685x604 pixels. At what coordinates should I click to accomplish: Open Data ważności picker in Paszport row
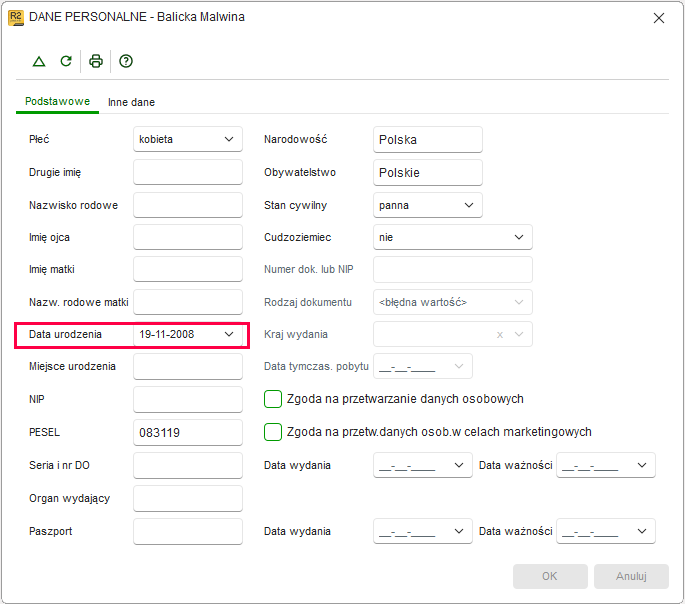point(642,532)
